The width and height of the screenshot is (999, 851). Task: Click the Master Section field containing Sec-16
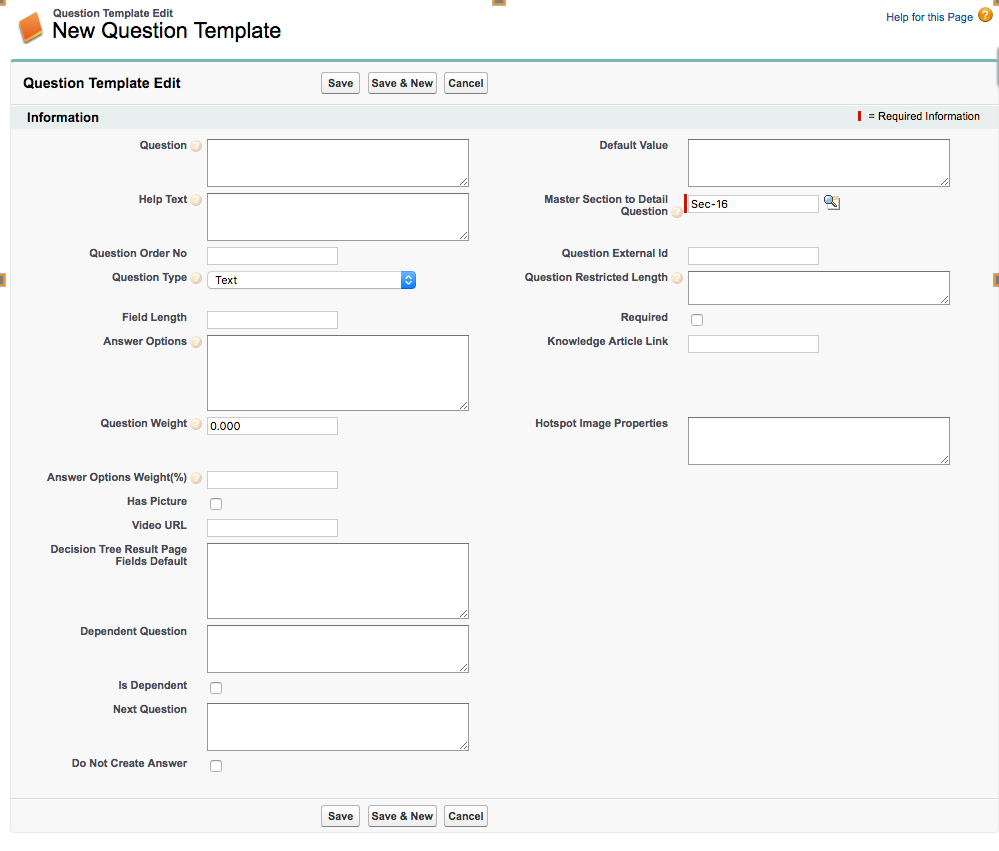click(x=753, y=204)
